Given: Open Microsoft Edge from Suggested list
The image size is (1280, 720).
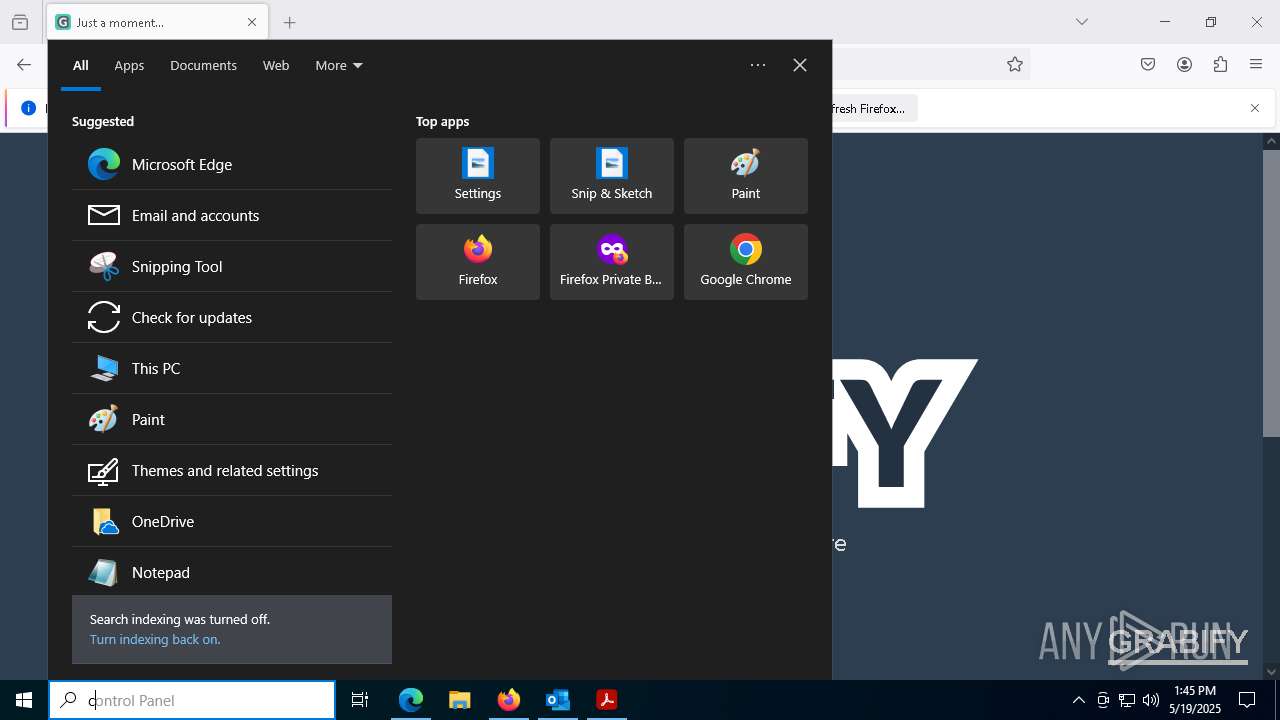Looking at the screenshot, I should point(232,164).
